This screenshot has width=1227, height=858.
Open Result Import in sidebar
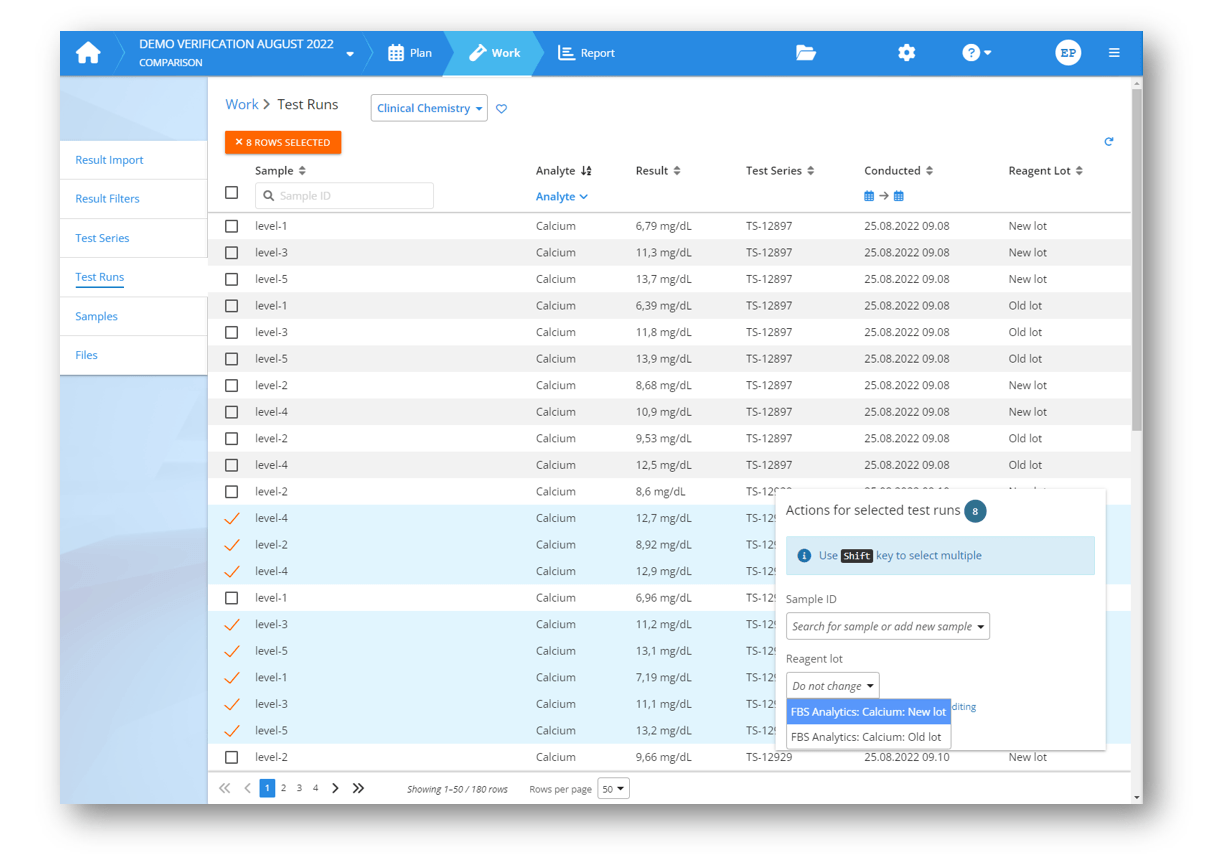click(x=109, y=160)
